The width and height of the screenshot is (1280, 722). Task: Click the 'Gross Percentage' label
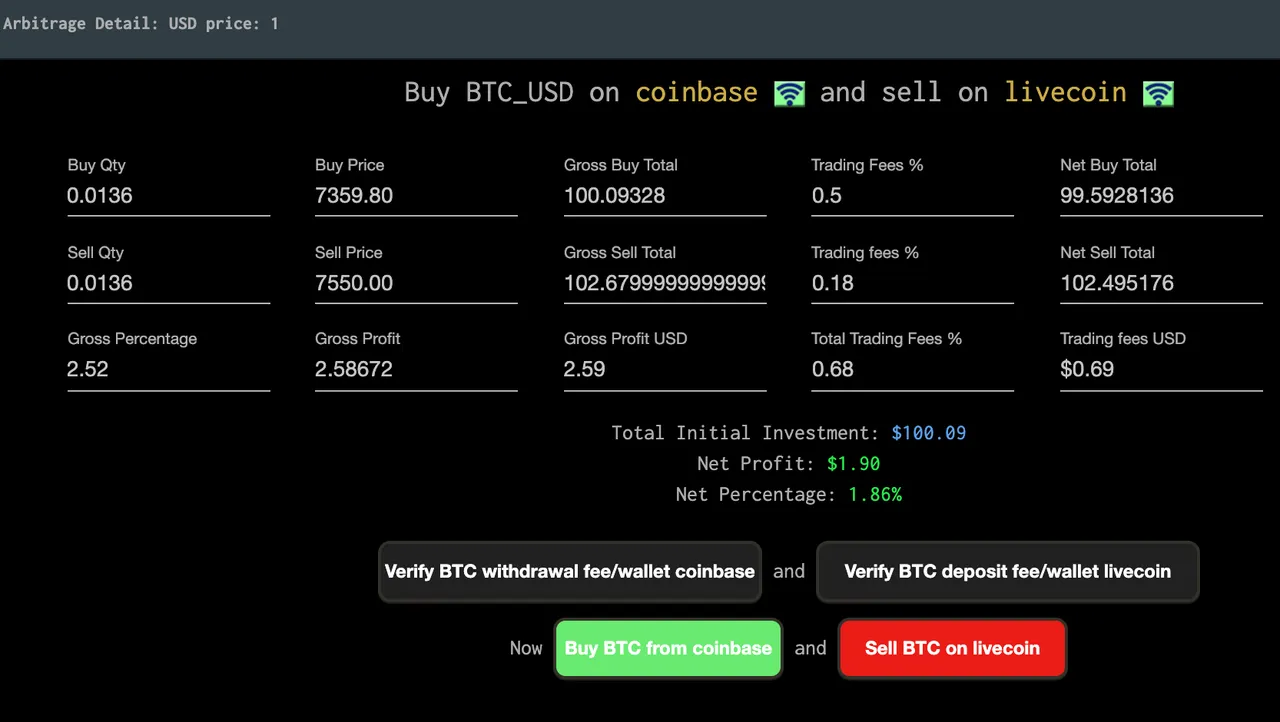[x=132, y=339]
